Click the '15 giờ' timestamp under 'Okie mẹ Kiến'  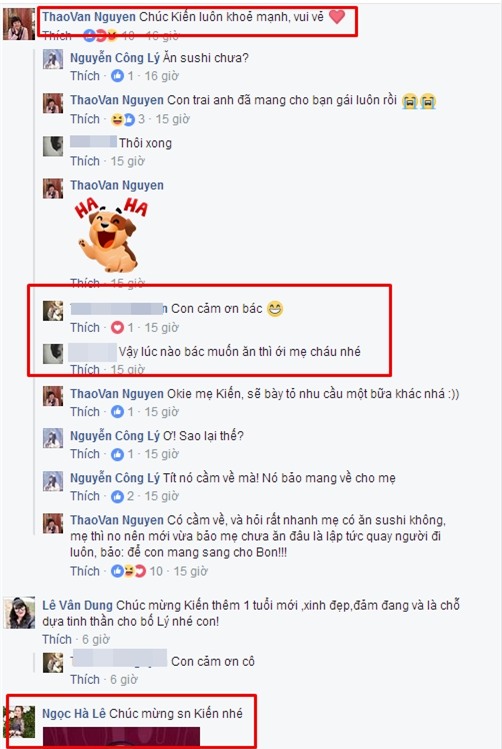(x=161, y=412)
